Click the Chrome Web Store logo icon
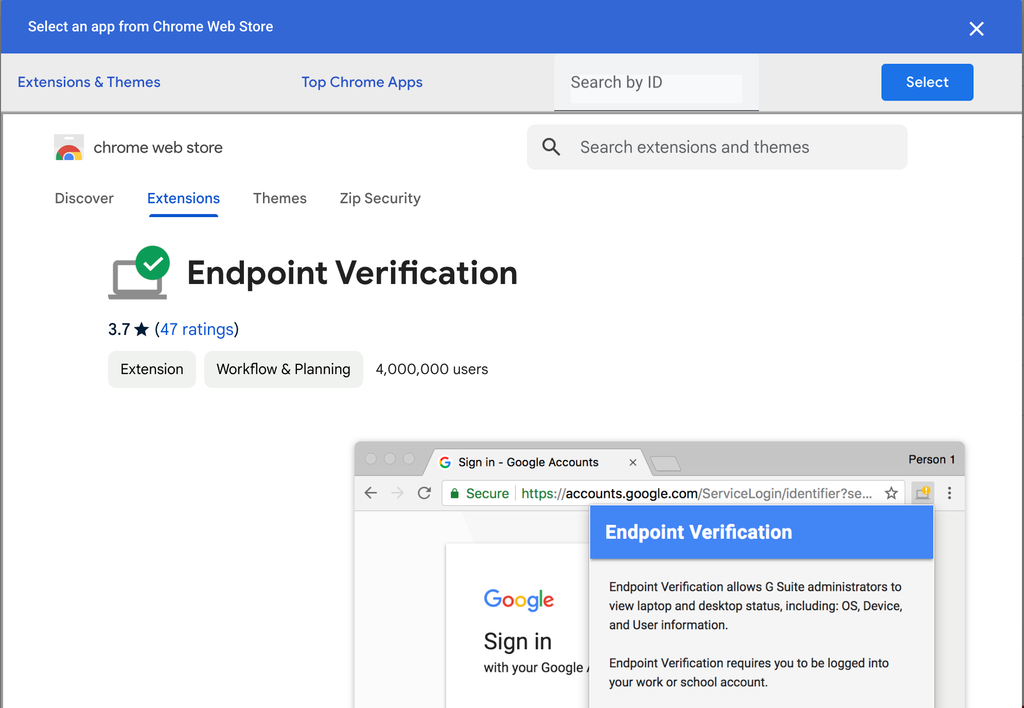1024x708 pixels. pos(69,148)
